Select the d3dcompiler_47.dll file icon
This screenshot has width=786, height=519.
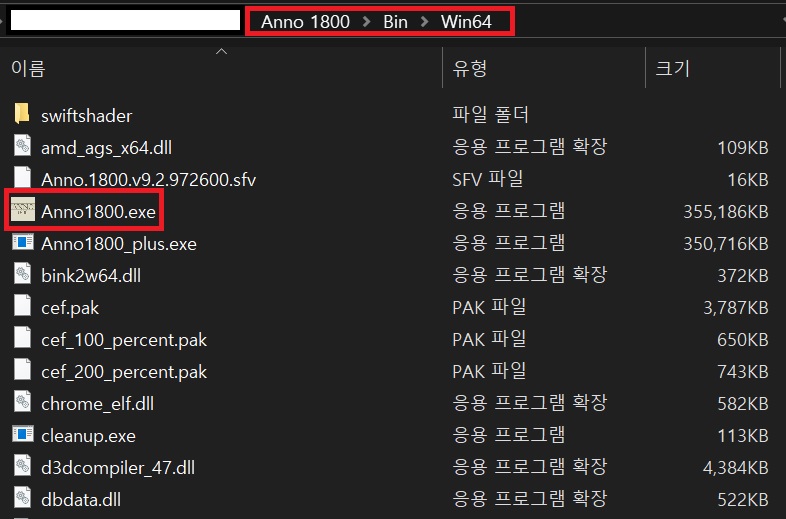point(22,465)
